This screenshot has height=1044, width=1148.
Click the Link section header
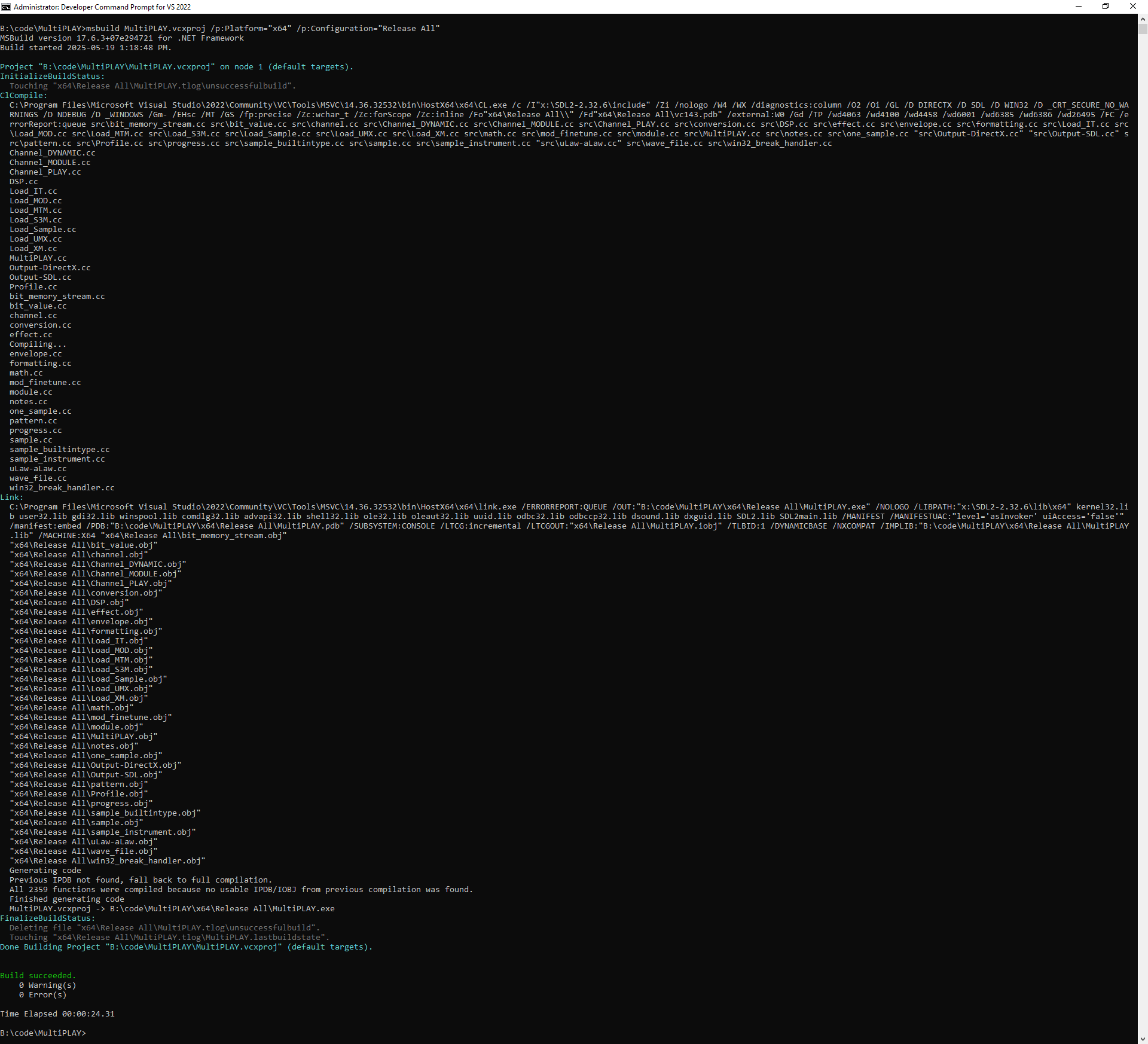[11, 497]
